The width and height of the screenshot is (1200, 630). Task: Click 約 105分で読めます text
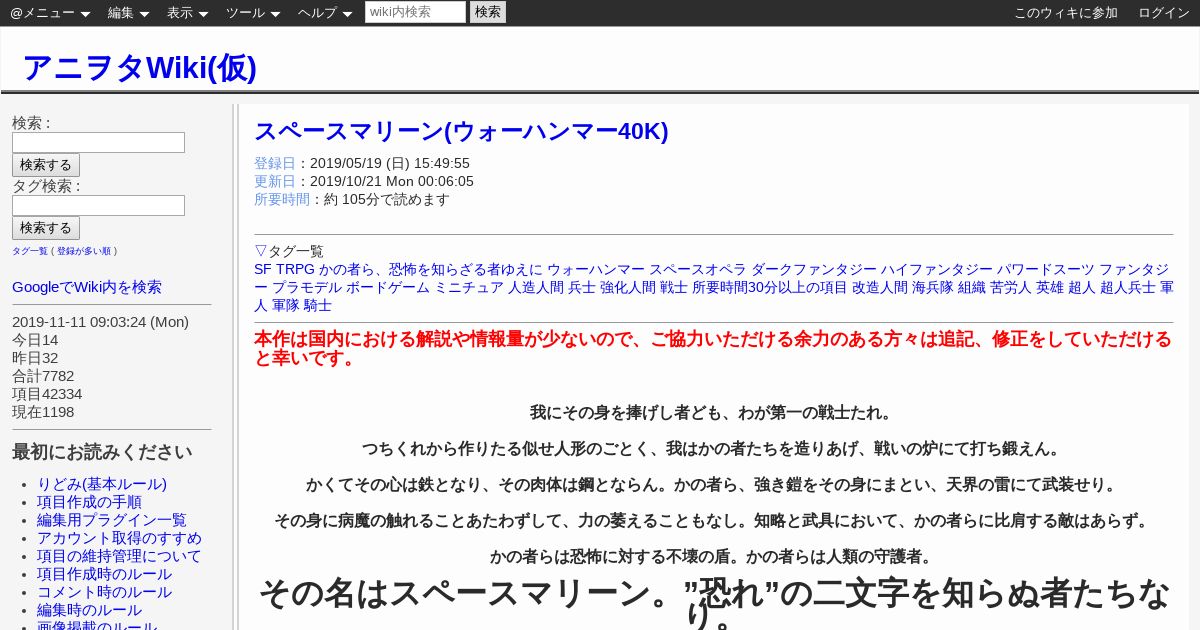(x=387, y=199)
